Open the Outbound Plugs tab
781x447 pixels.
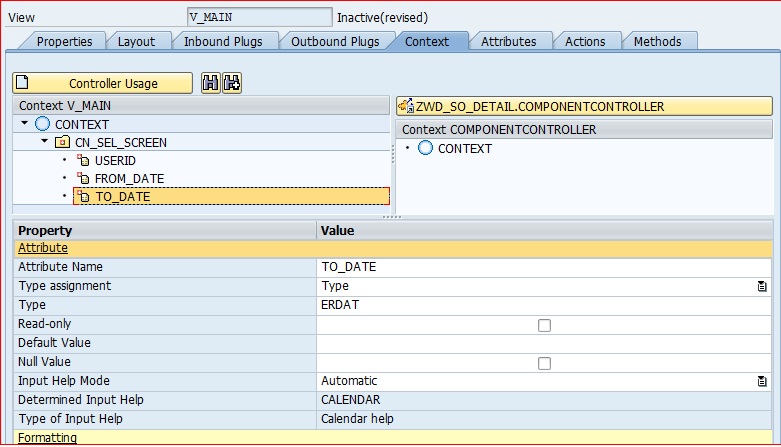[x=335, y=41]
